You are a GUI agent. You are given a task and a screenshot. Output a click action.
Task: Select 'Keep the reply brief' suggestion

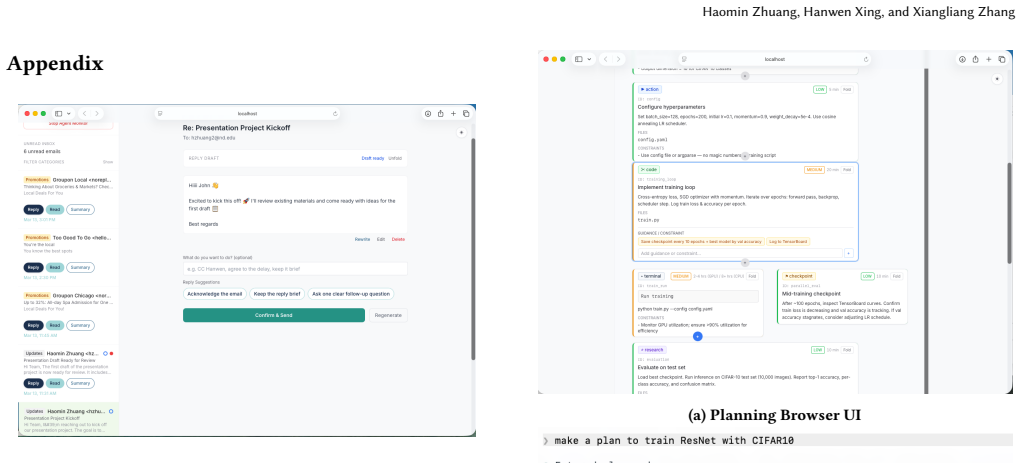pos(277,294)
